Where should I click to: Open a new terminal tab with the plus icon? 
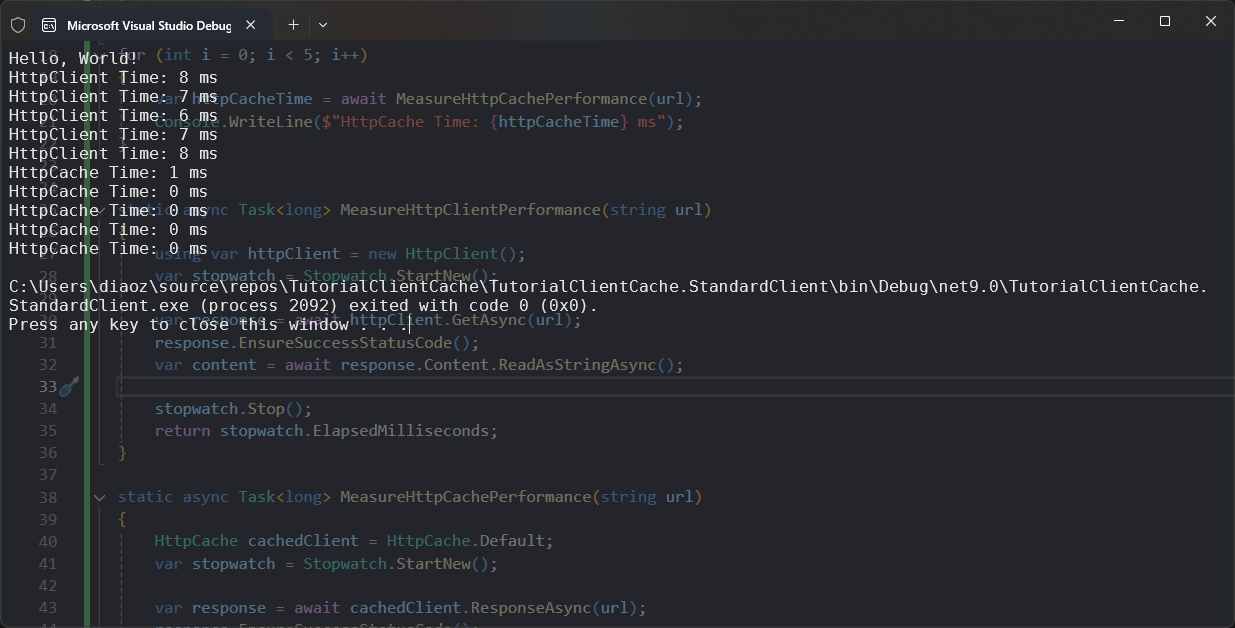pos(293,24)
